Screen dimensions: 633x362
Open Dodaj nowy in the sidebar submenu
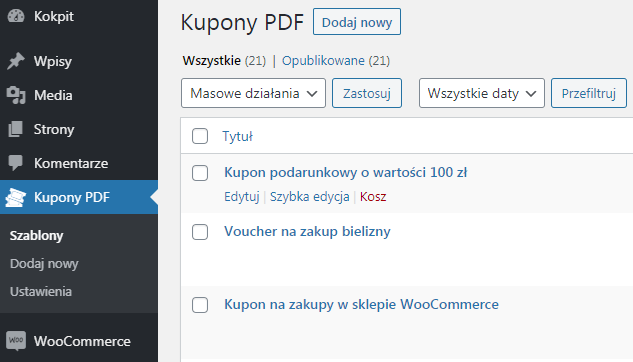point(44,264)
